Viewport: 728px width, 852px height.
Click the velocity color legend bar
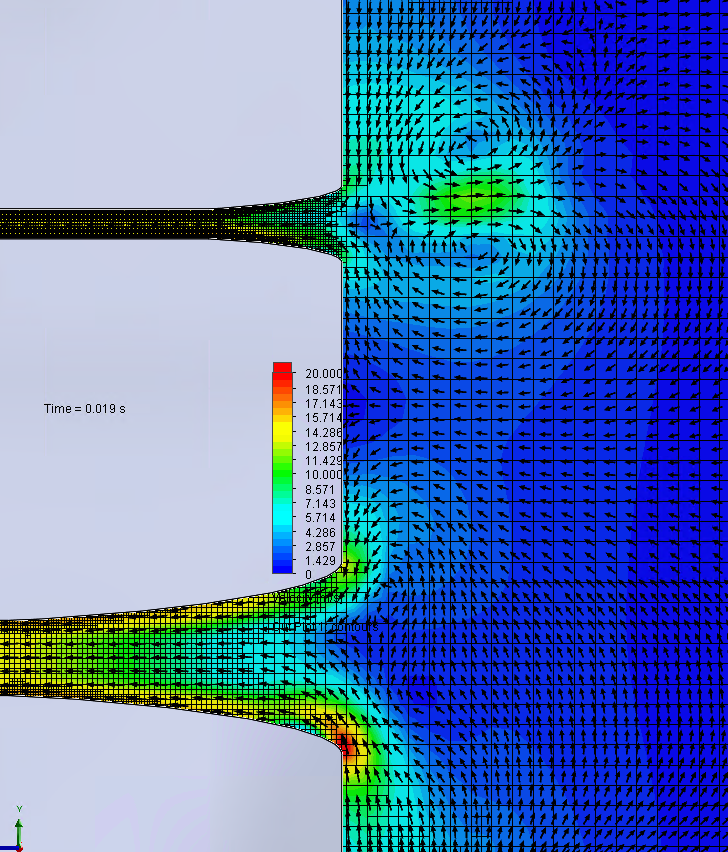282,468
